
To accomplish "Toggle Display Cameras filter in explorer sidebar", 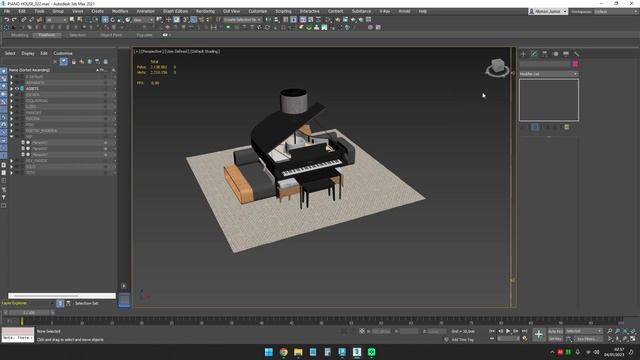I will point(4,94).
